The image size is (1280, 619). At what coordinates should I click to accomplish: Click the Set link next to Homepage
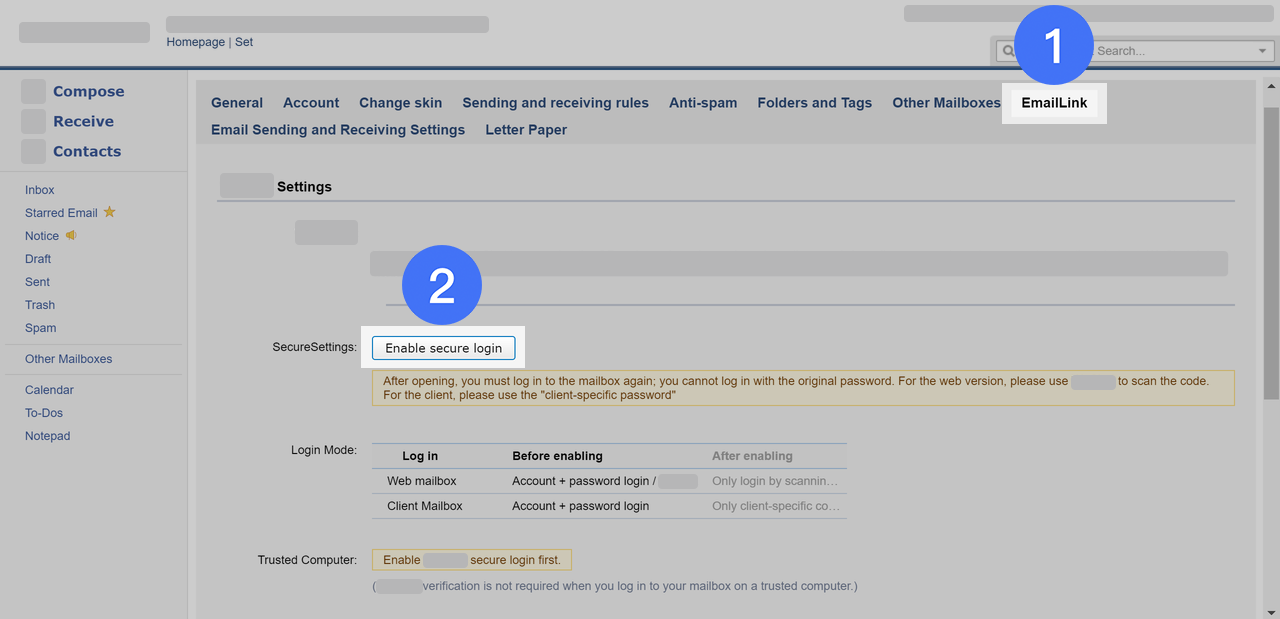(x=243, y=41)
